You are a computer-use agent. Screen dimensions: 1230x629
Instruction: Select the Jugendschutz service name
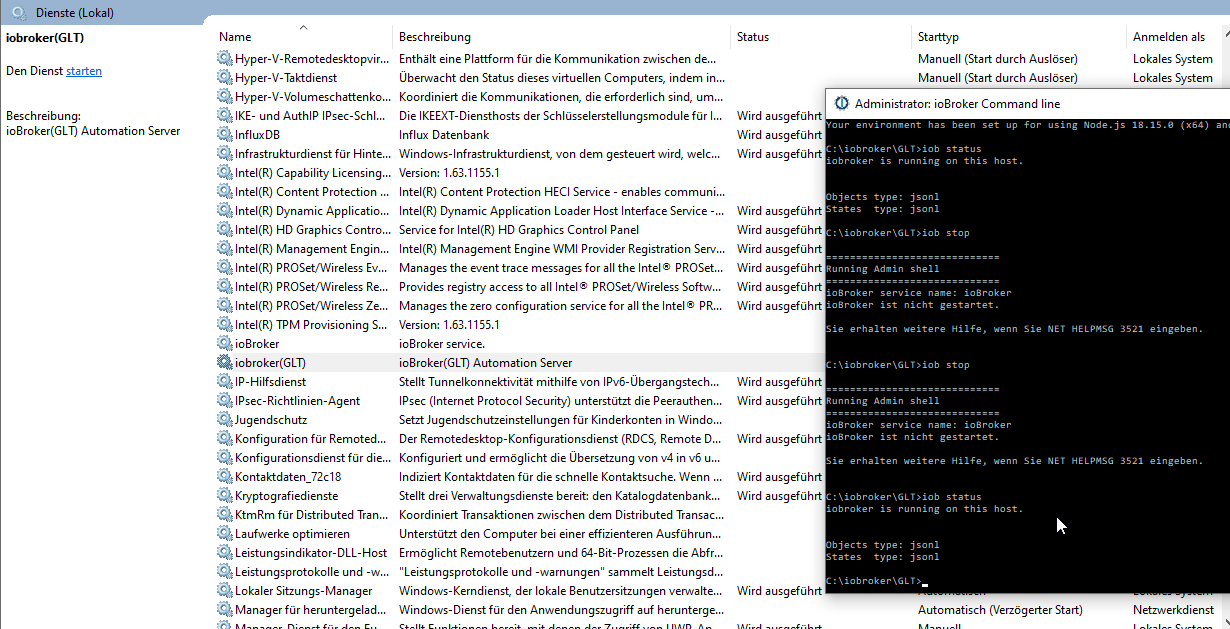click(271, 420)
